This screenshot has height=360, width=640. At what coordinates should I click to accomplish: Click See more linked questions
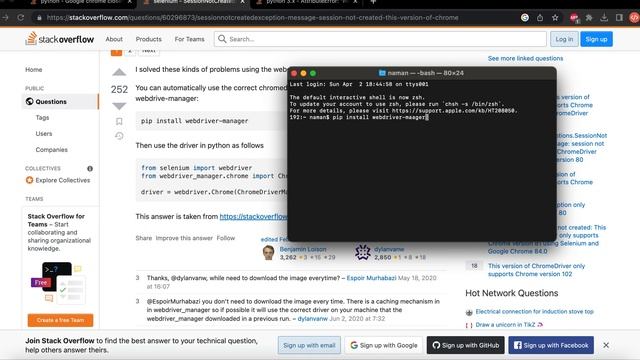[525, 58]
